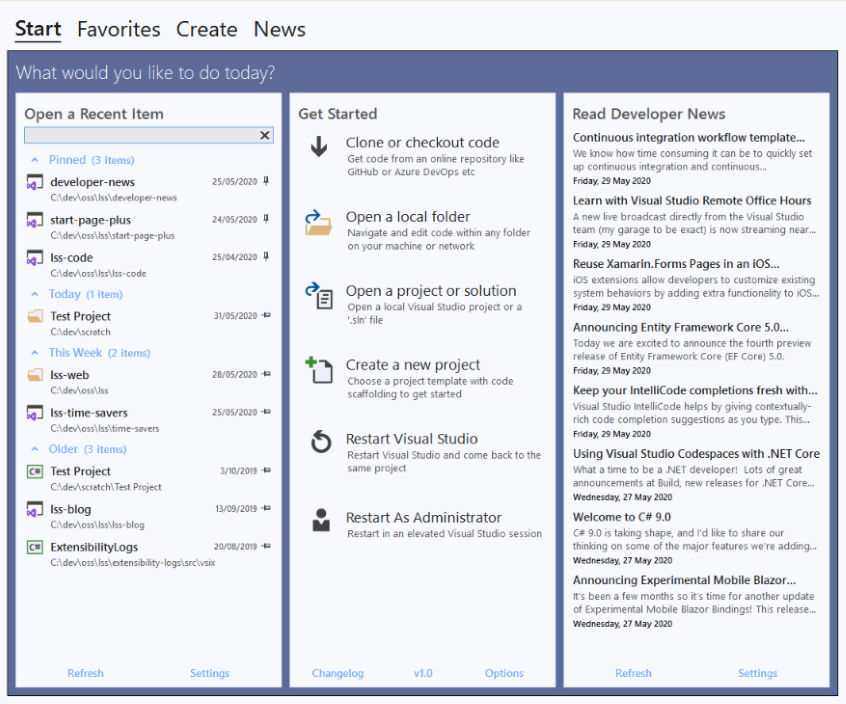Image resolution: width=846 pixels, height=704 pixels.
Task: Click the Open a local folder icon
Action: click(318, 223)
